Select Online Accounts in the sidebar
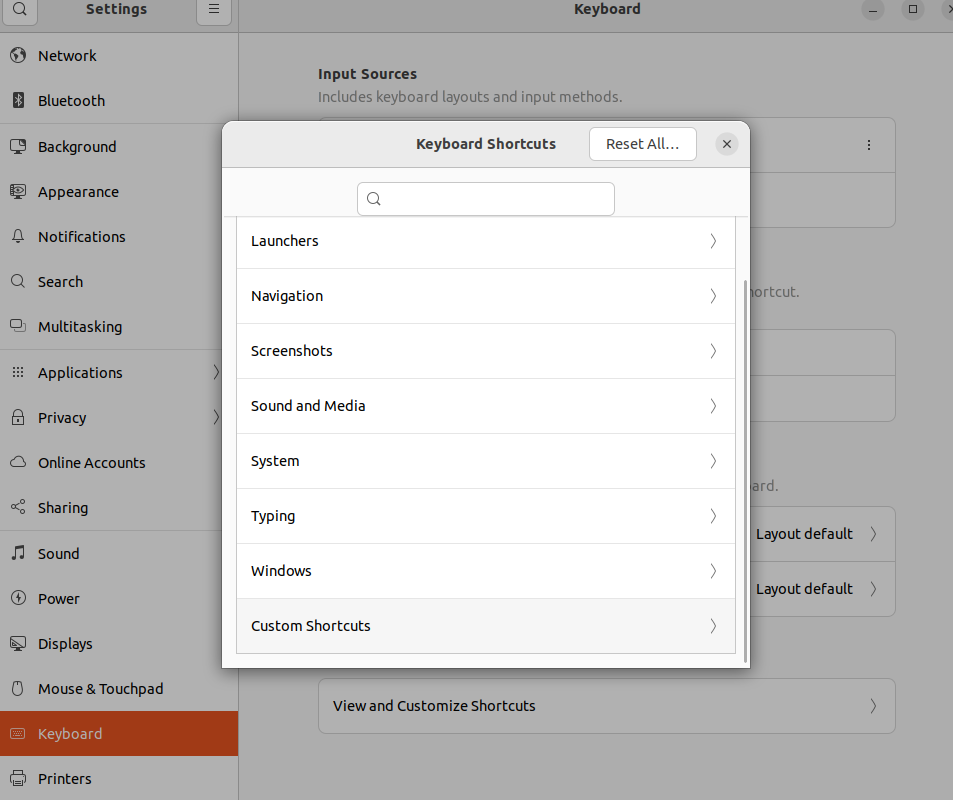This screenshot has width=953, height=800. (x=119, y=463)
